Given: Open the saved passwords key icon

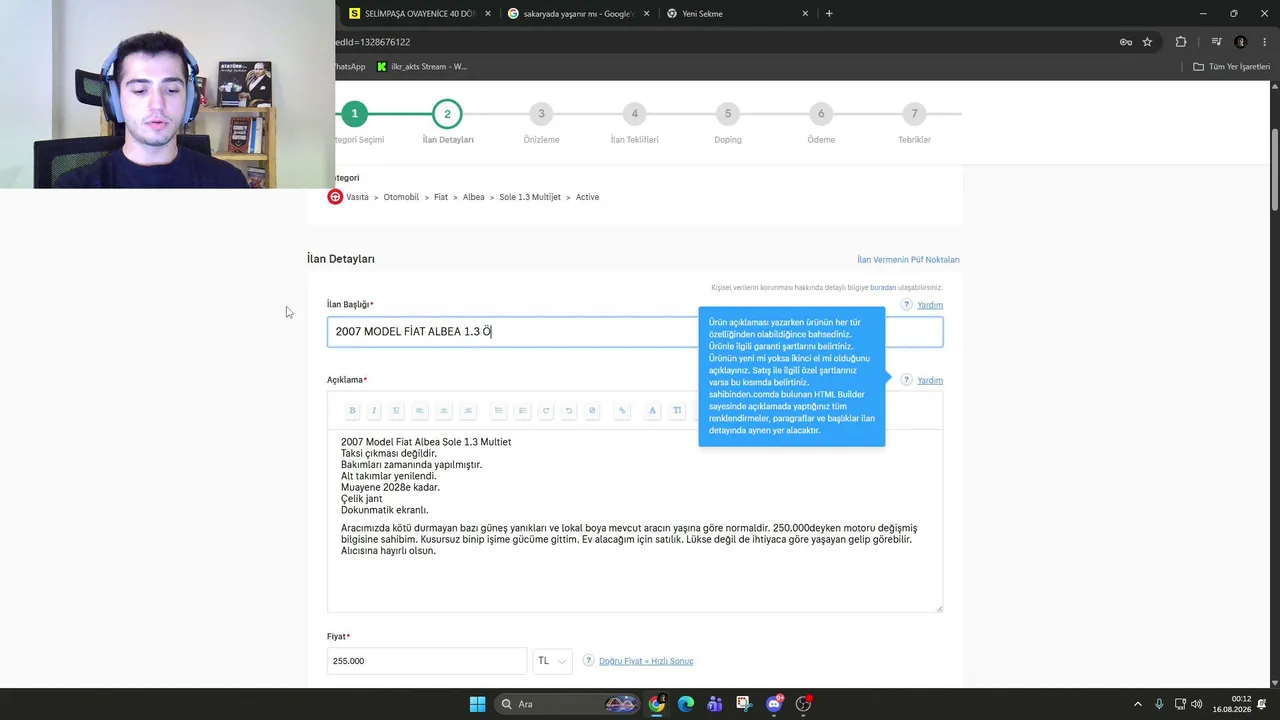Looking at the screenshot, I should point(1126,42).
